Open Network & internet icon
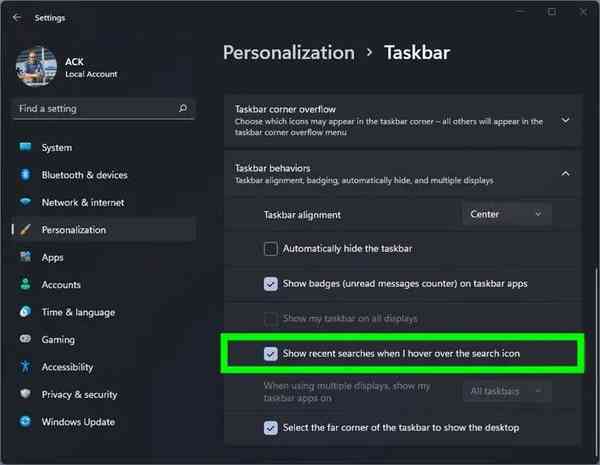The image size is (600, 465). pos(25,202)
